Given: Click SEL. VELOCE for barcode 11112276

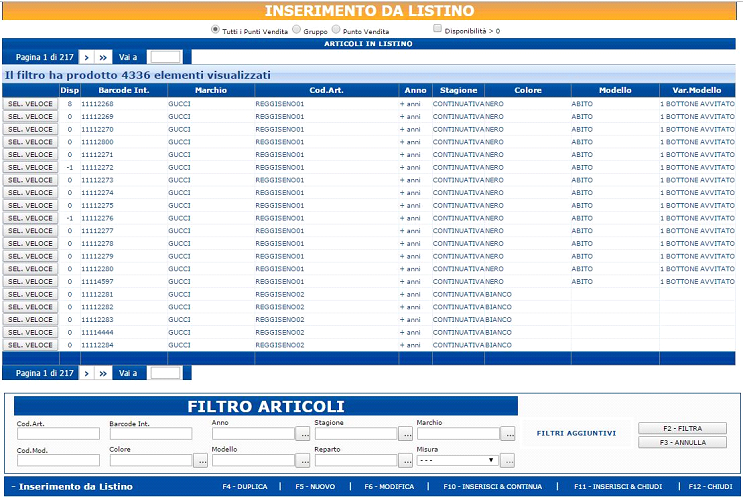Looking at the screenshot, I should [x=30, y=218].
